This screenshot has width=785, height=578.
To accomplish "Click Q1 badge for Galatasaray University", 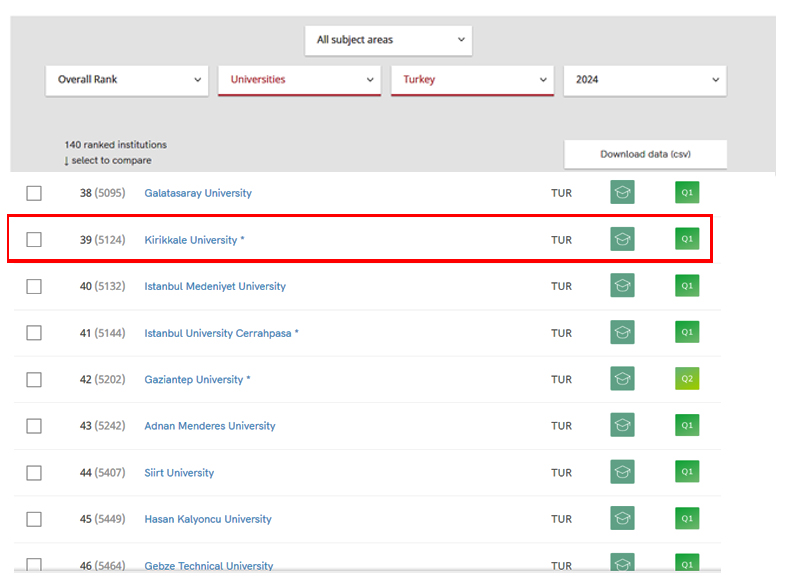I will tap(687, 192).
